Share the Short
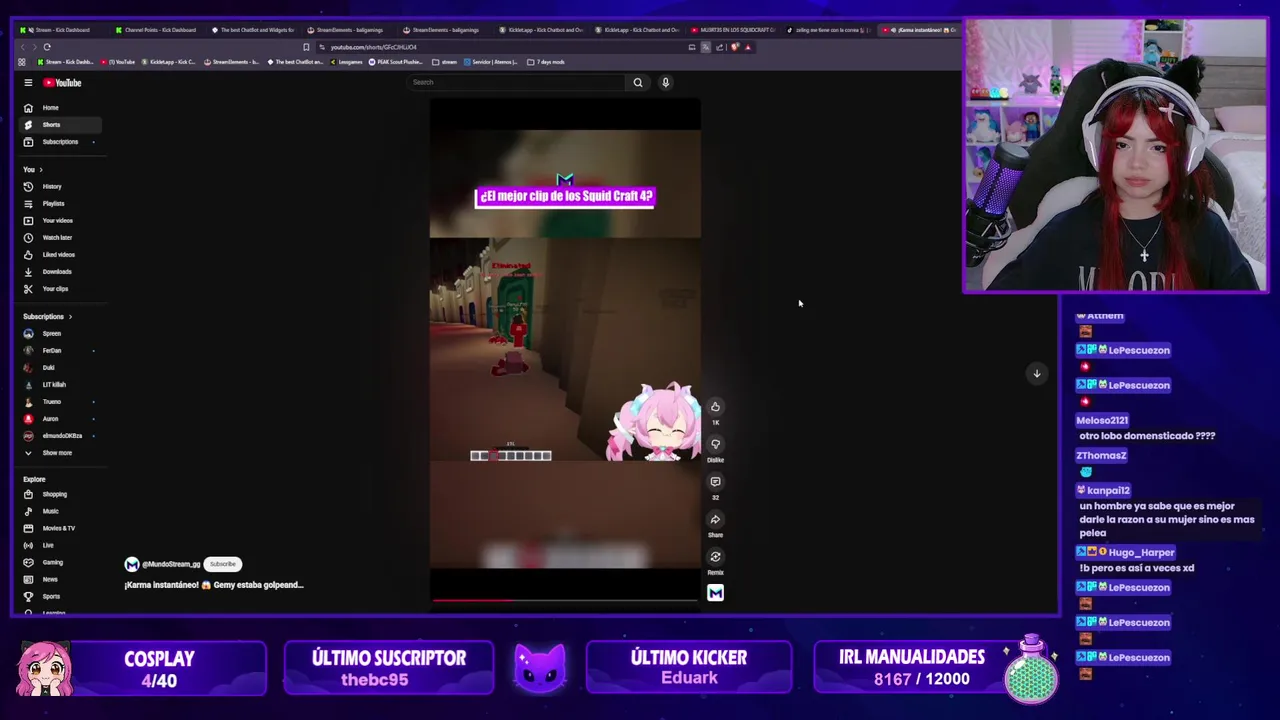The image size is (1280, 720). [715, 519]
